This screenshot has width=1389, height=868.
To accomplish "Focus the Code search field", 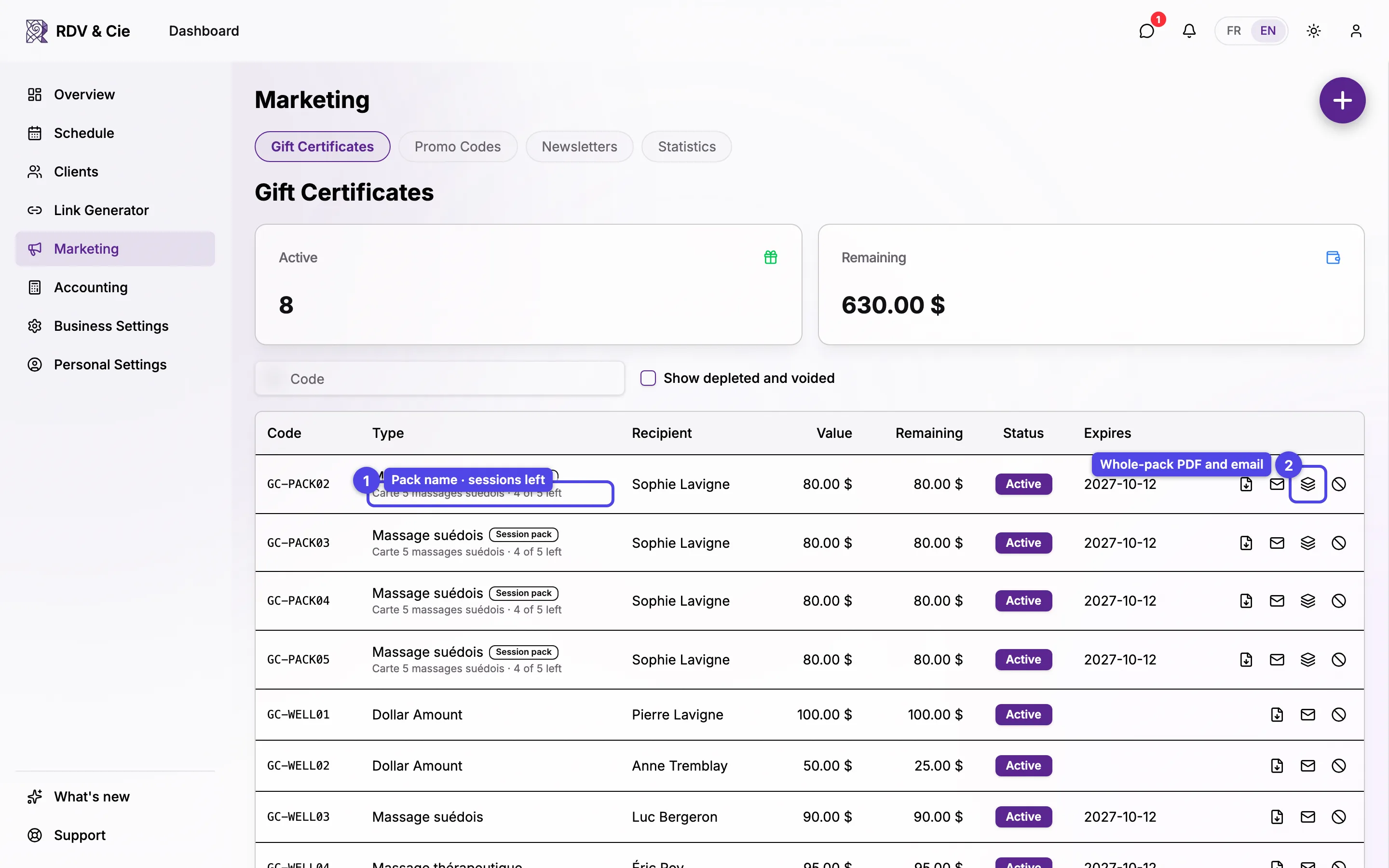I will pos(440,379).
